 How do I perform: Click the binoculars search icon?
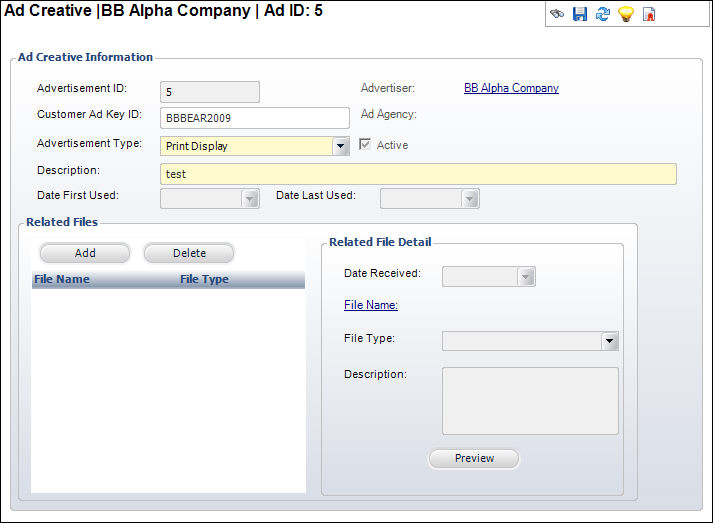tap(557, 15)
